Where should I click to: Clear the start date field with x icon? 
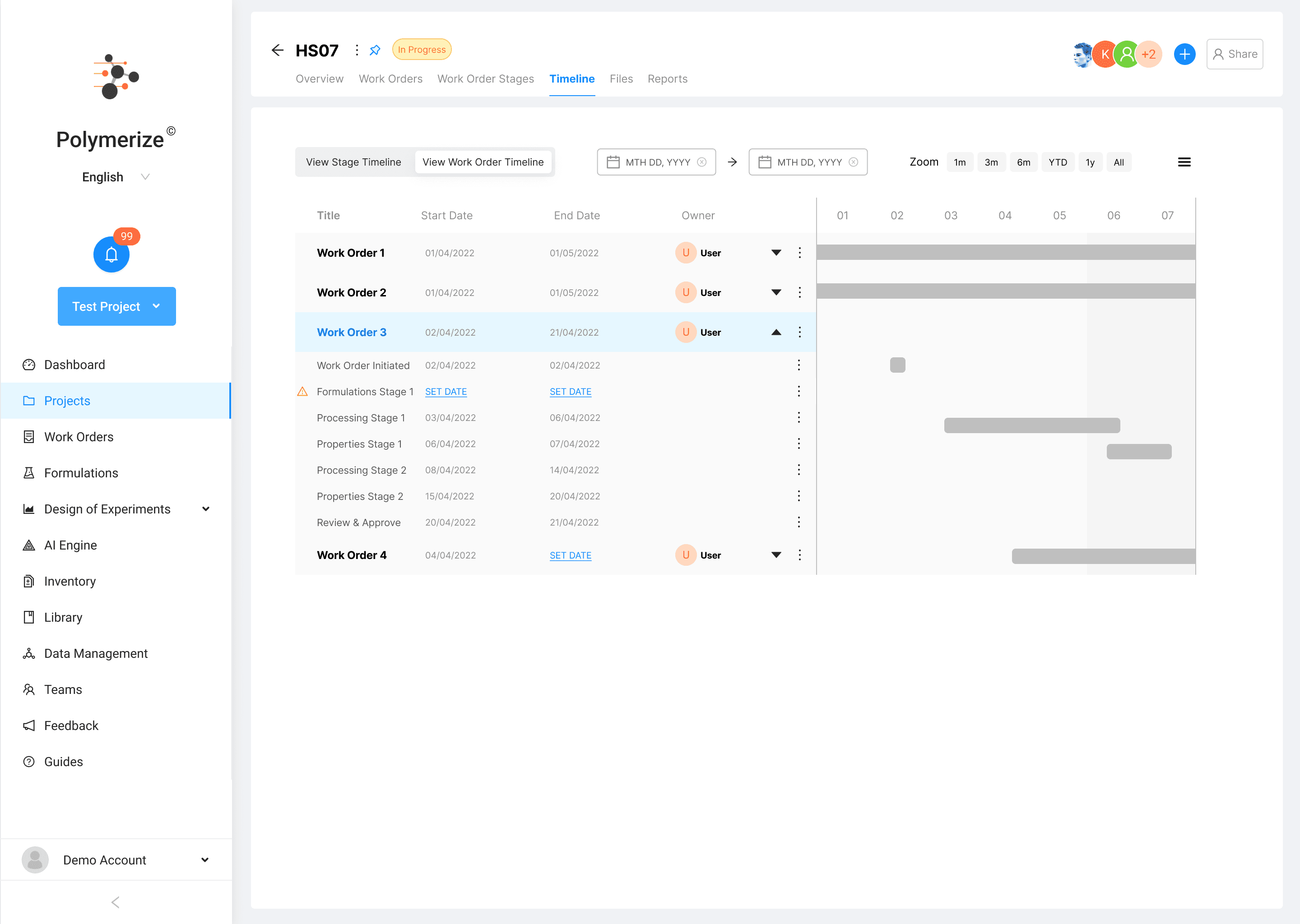[x=702, y=162]
